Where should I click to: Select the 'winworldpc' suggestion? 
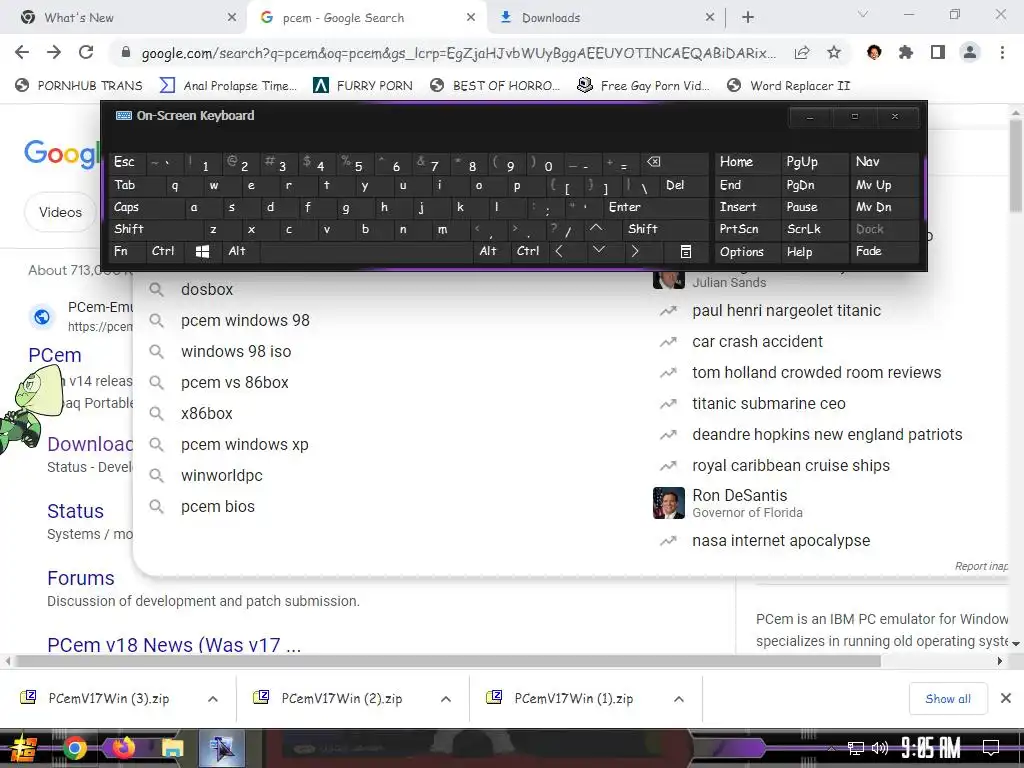[221, 475]
